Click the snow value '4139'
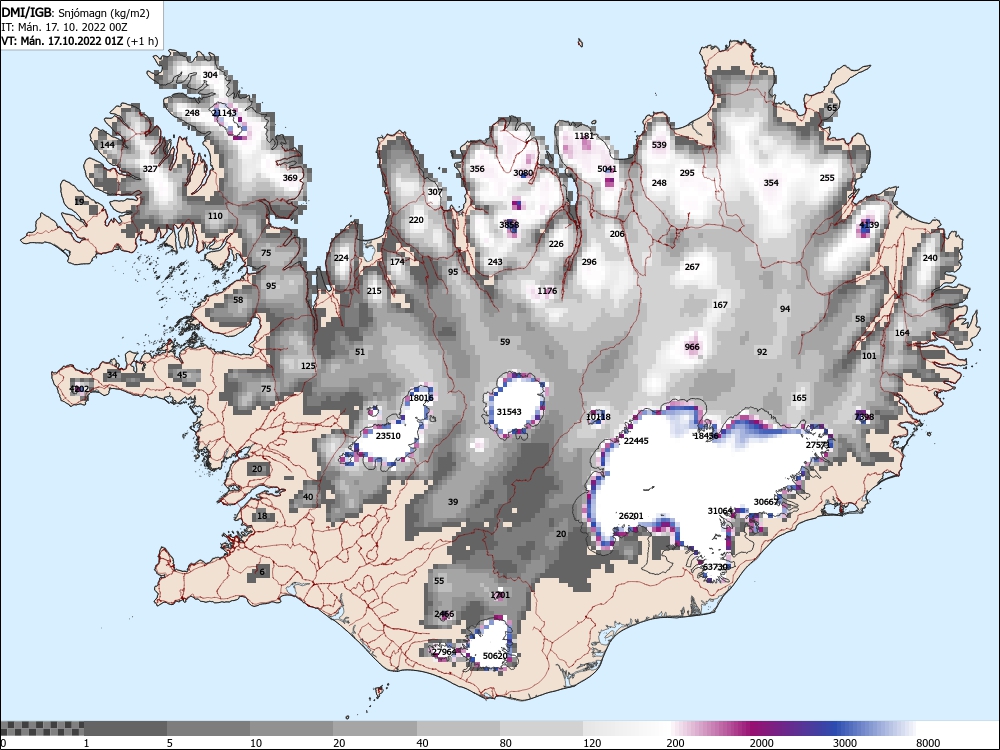Image resolution: width=1000 pixels, height=750 pixels. (x=869, y=224)
